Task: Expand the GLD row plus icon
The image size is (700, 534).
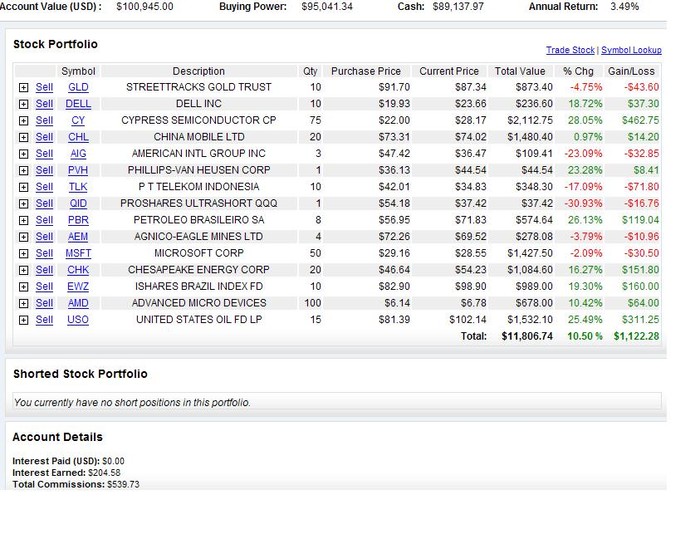Action: click(x=23, y=88)
